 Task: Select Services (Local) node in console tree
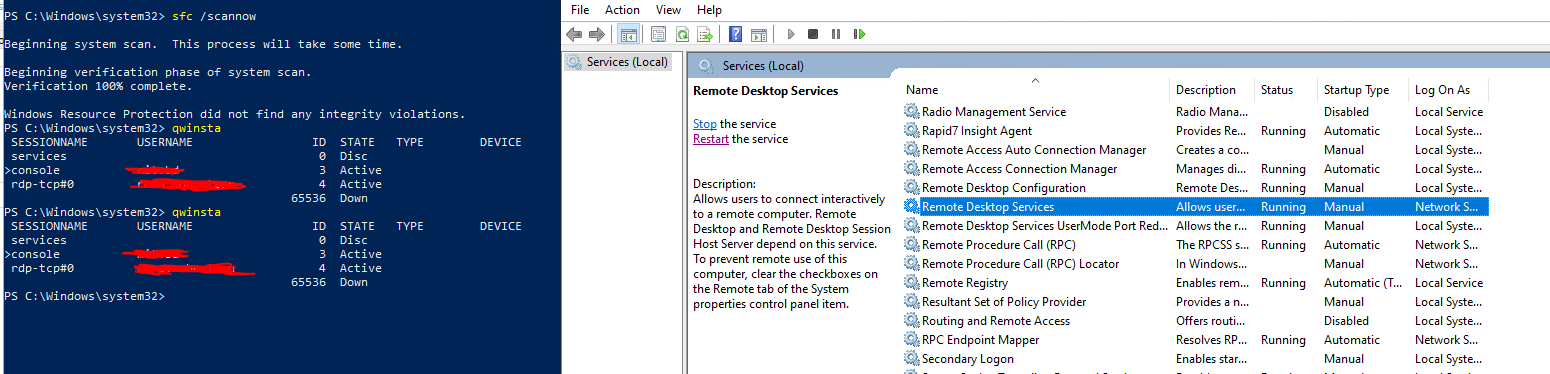626,62
